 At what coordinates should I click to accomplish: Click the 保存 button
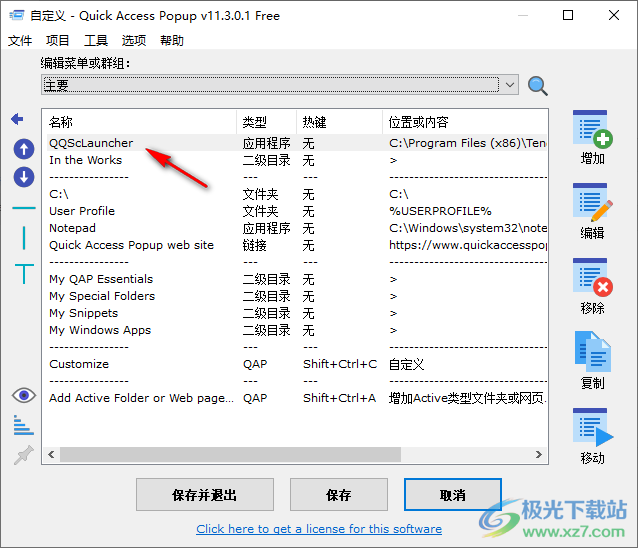coord(339,495)
